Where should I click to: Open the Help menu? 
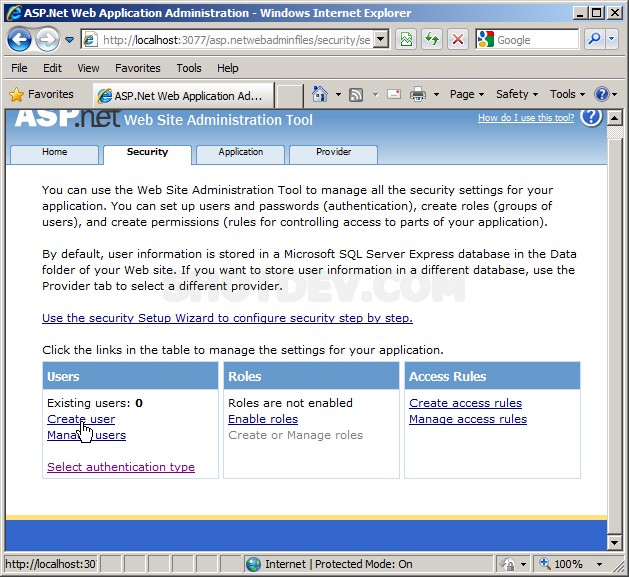(227, 68)
